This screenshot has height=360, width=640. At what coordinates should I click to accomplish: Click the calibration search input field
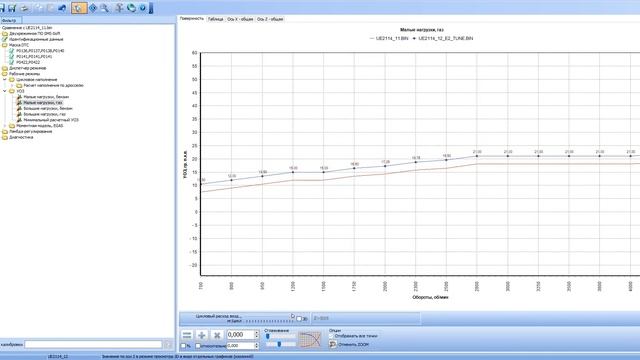click(93, 344)
